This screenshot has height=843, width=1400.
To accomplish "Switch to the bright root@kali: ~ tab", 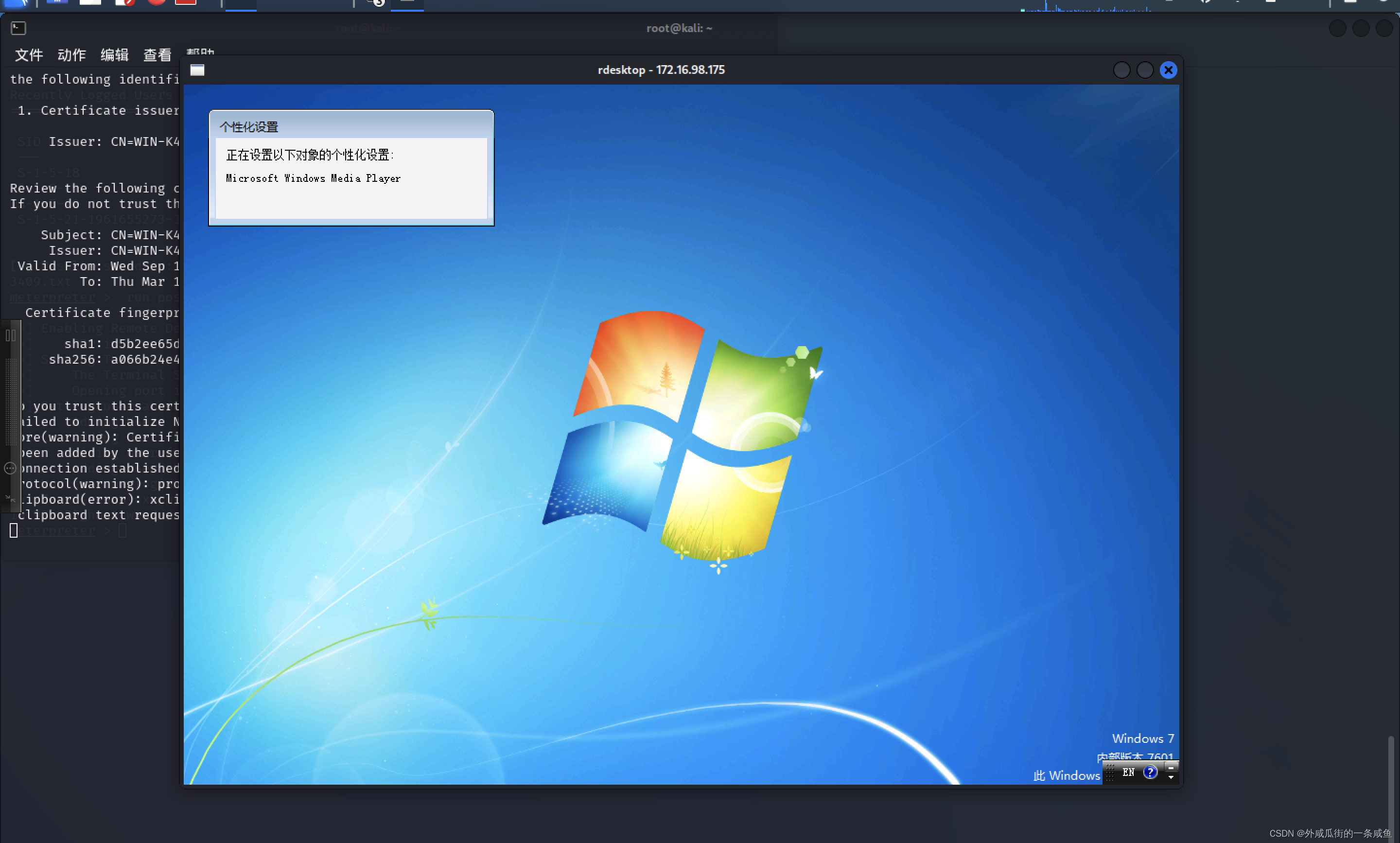I will click(679, 28).
